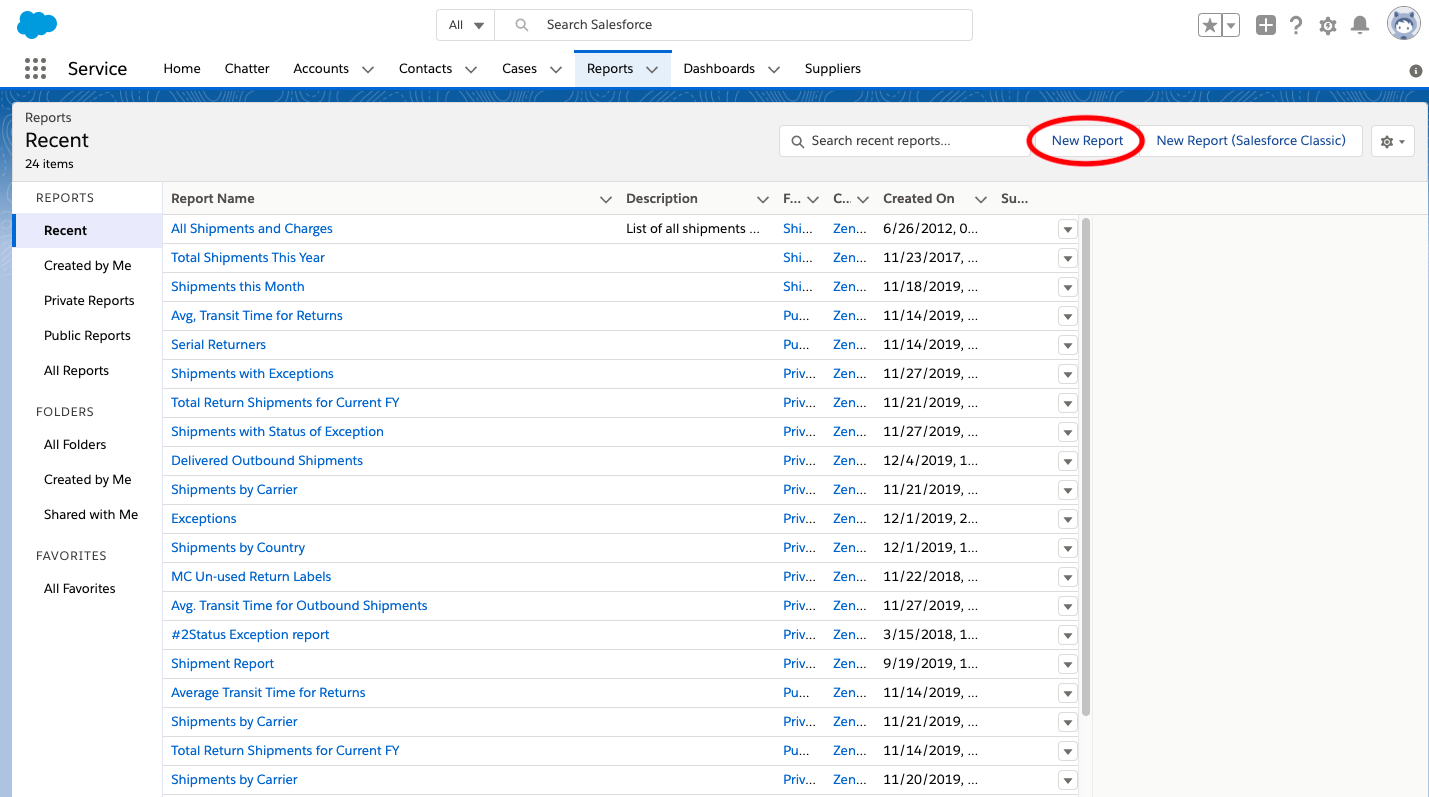Open the notifications bell icon

tap(1359, 26)
